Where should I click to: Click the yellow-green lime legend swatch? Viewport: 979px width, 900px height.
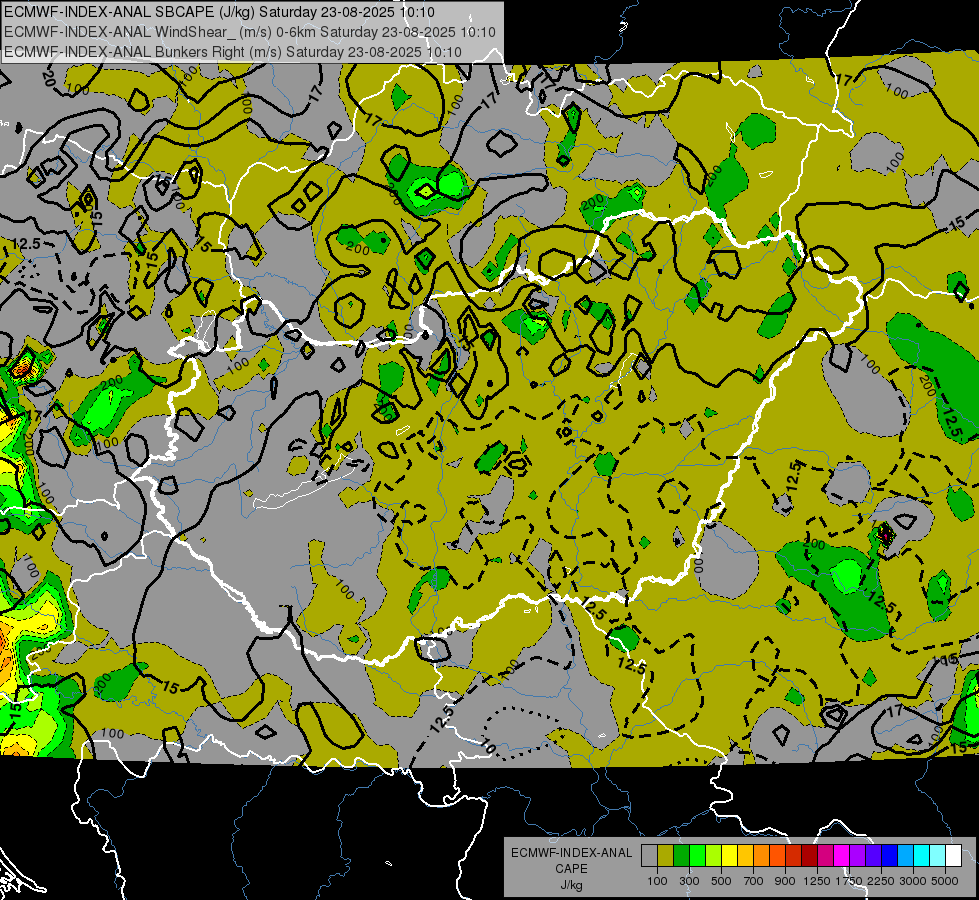[714, 856]
